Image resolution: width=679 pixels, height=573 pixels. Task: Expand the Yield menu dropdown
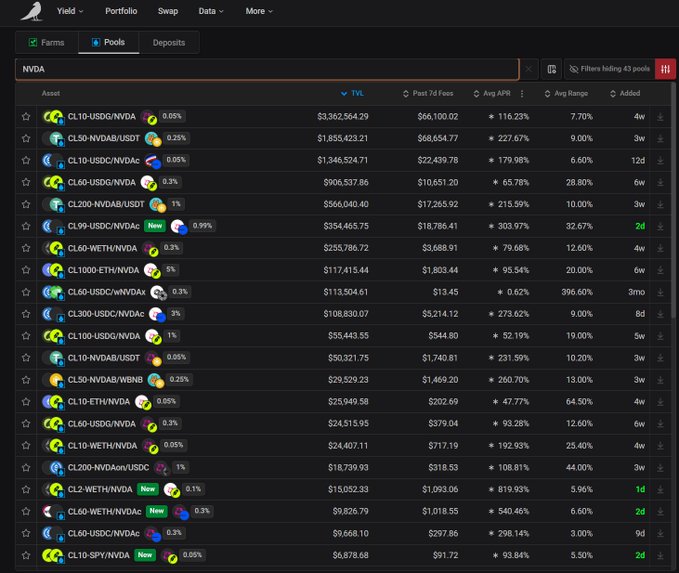70,11
